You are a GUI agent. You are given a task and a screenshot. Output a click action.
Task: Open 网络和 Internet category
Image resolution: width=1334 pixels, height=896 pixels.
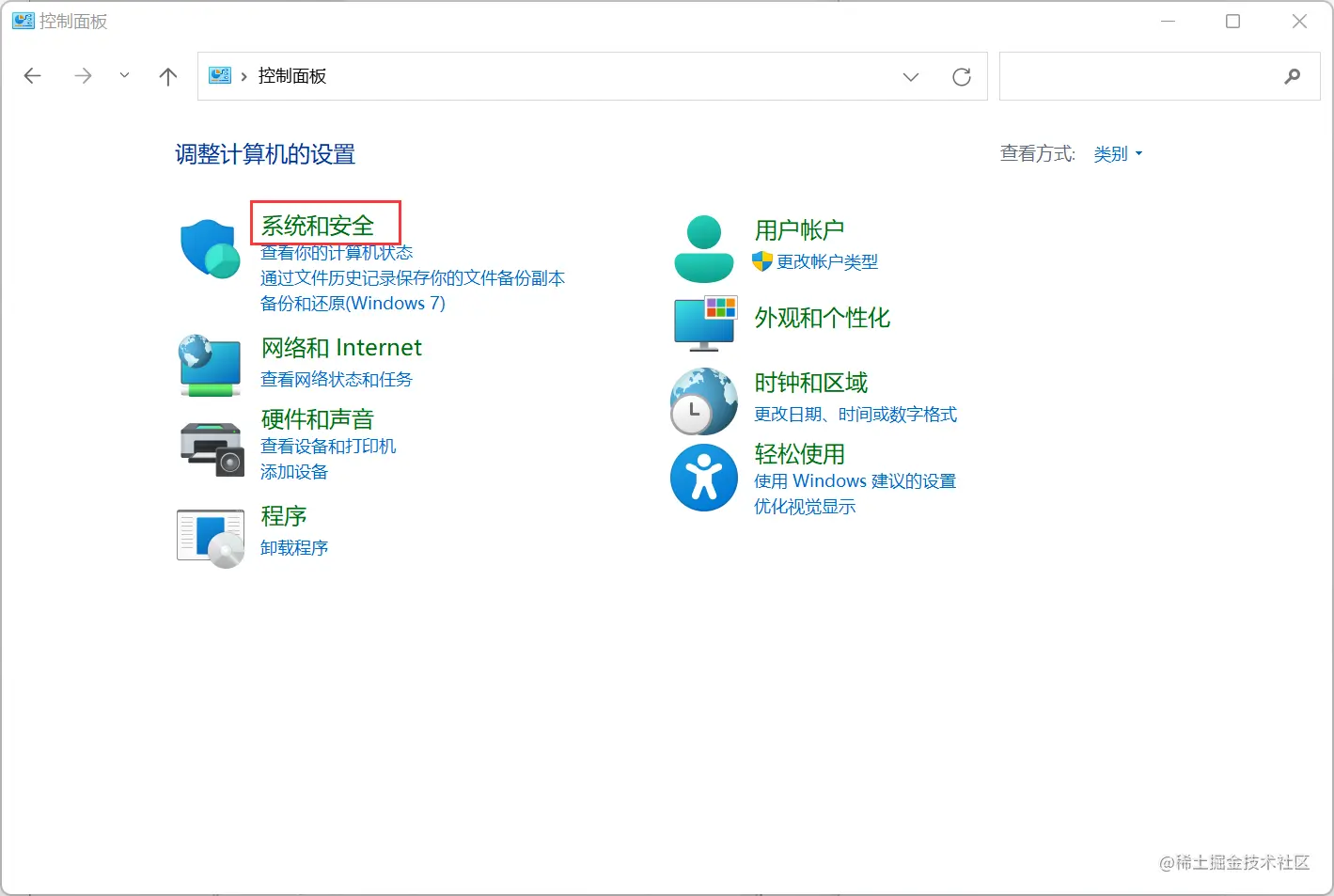click(341, 348)
